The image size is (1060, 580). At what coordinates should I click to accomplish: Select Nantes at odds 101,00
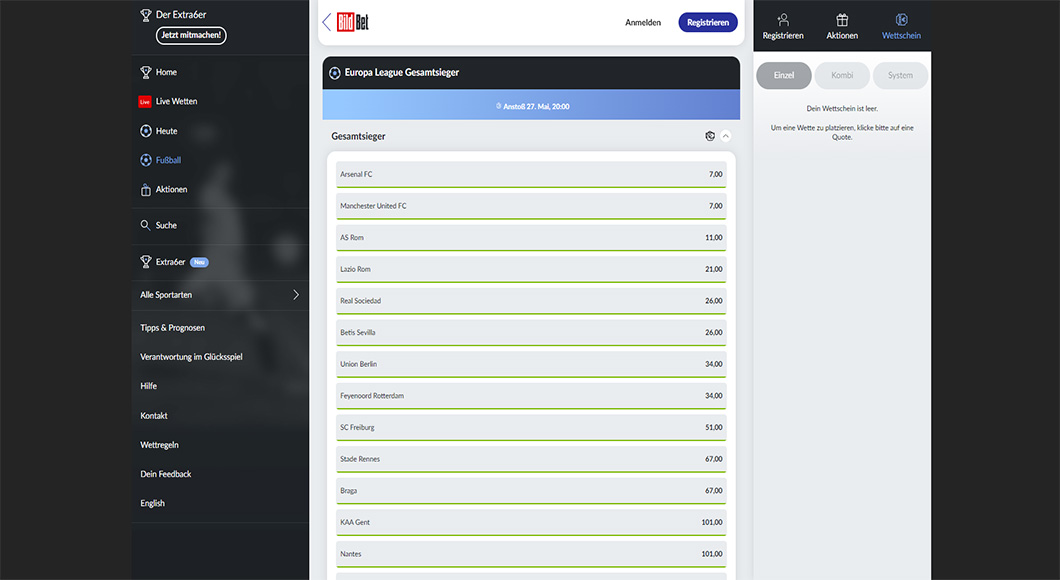(x=531, y=554)
